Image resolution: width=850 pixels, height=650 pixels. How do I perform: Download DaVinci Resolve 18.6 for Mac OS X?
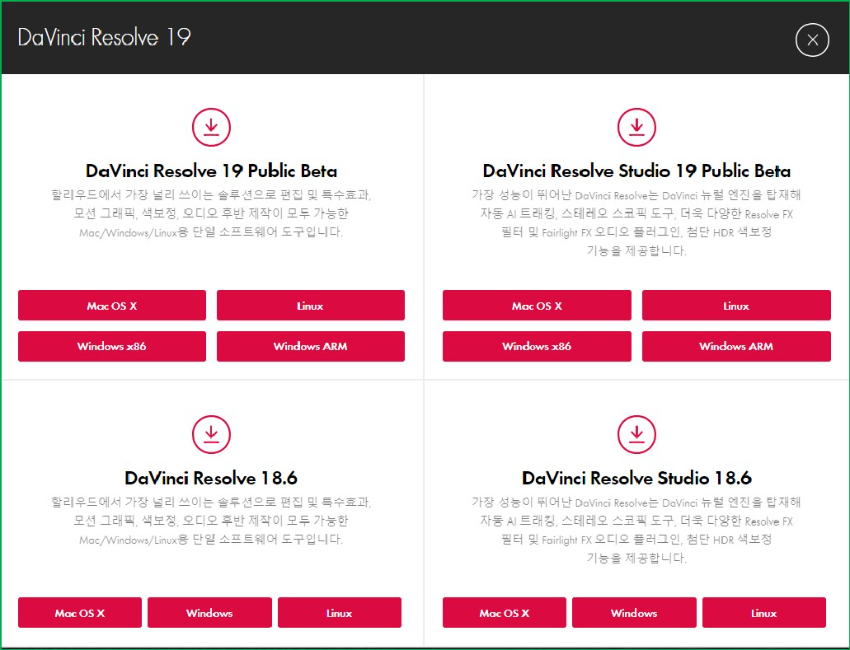coord(80,613)
